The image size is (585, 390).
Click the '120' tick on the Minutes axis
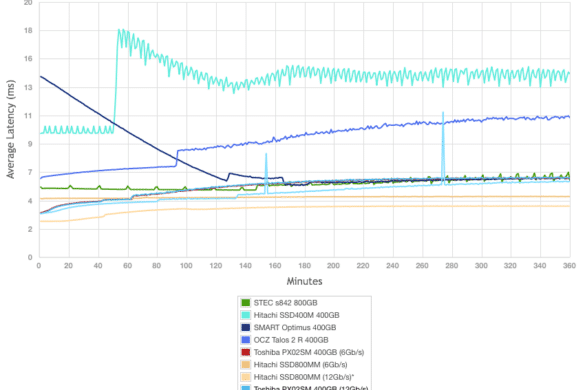pos(216,266)
